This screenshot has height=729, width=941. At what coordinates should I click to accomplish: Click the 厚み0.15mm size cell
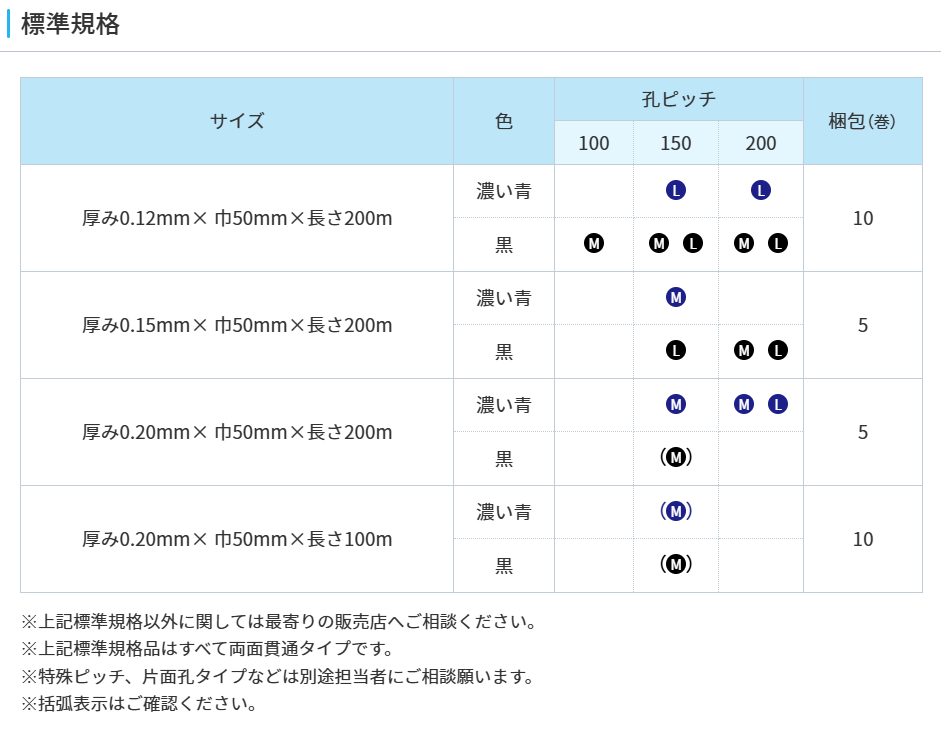point(237,325)
